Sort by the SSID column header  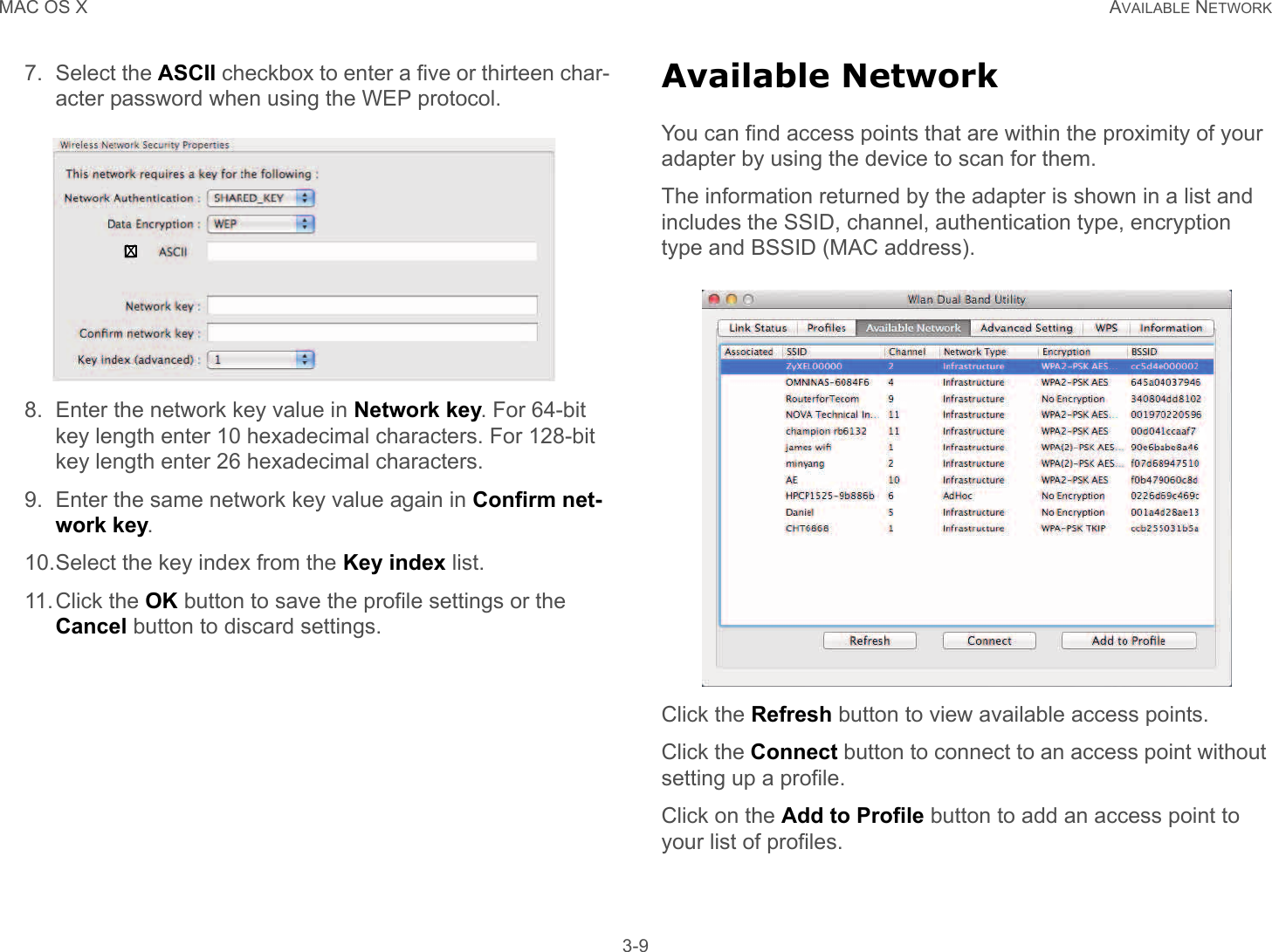pyautogui.click(x=834, y=352)
